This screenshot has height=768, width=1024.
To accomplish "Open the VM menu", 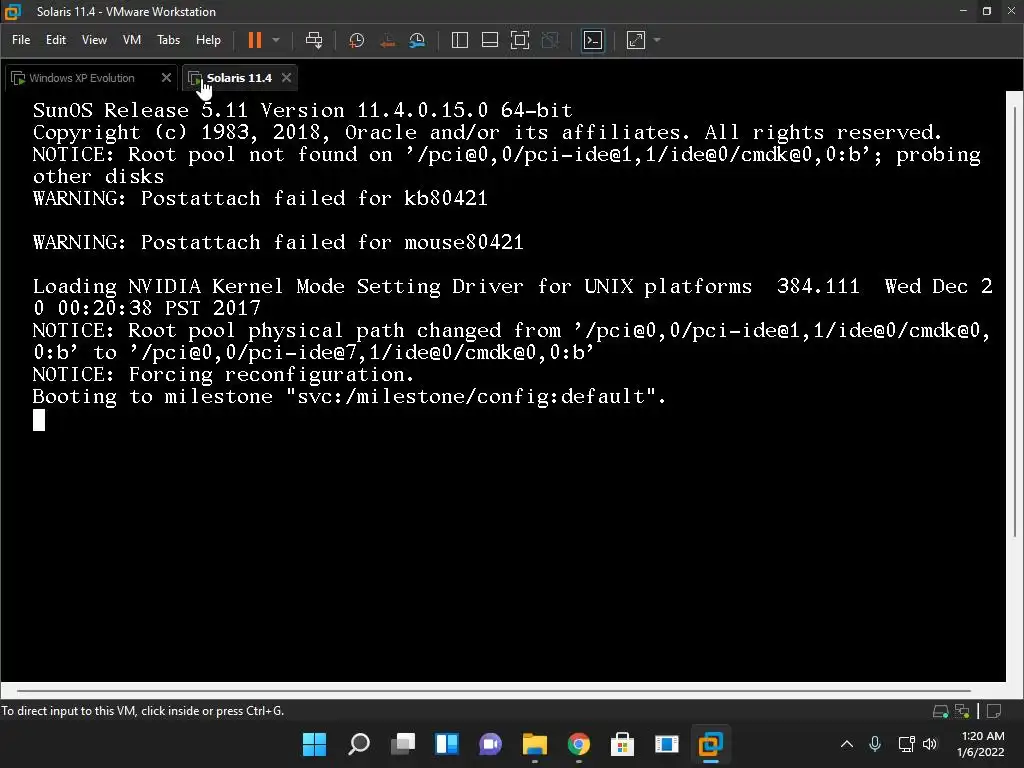I will click(132, 40).
